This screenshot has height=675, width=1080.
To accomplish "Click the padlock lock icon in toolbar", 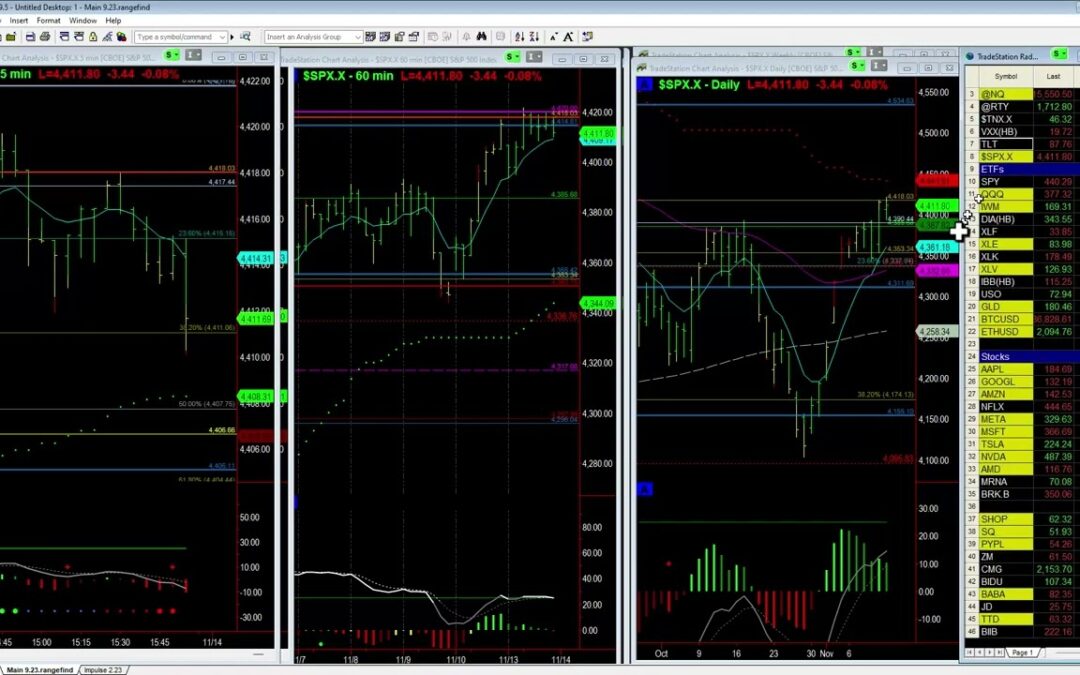I will click(x=93, y=37).
